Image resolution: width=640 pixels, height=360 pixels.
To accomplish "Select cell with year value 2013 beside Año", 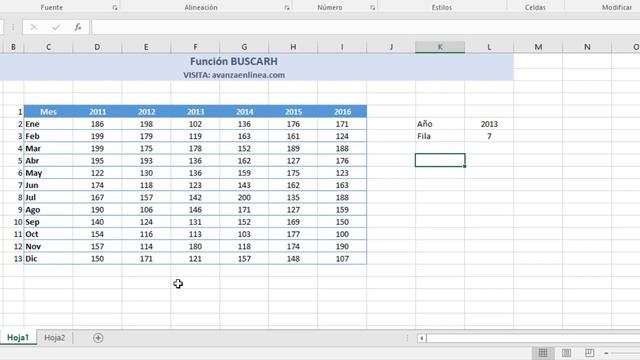I will [x=489, y=124].
